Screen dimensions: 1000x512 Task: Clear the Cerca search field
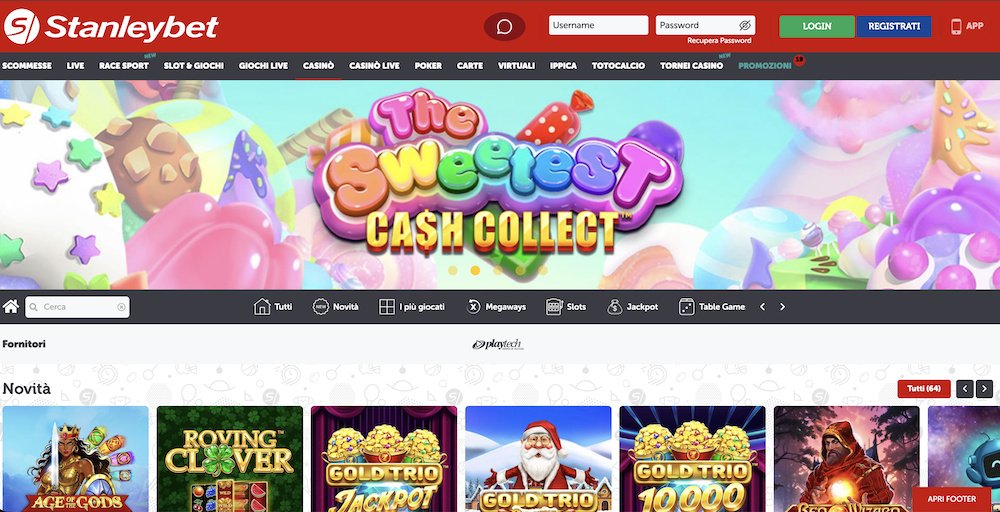[121, 307]
